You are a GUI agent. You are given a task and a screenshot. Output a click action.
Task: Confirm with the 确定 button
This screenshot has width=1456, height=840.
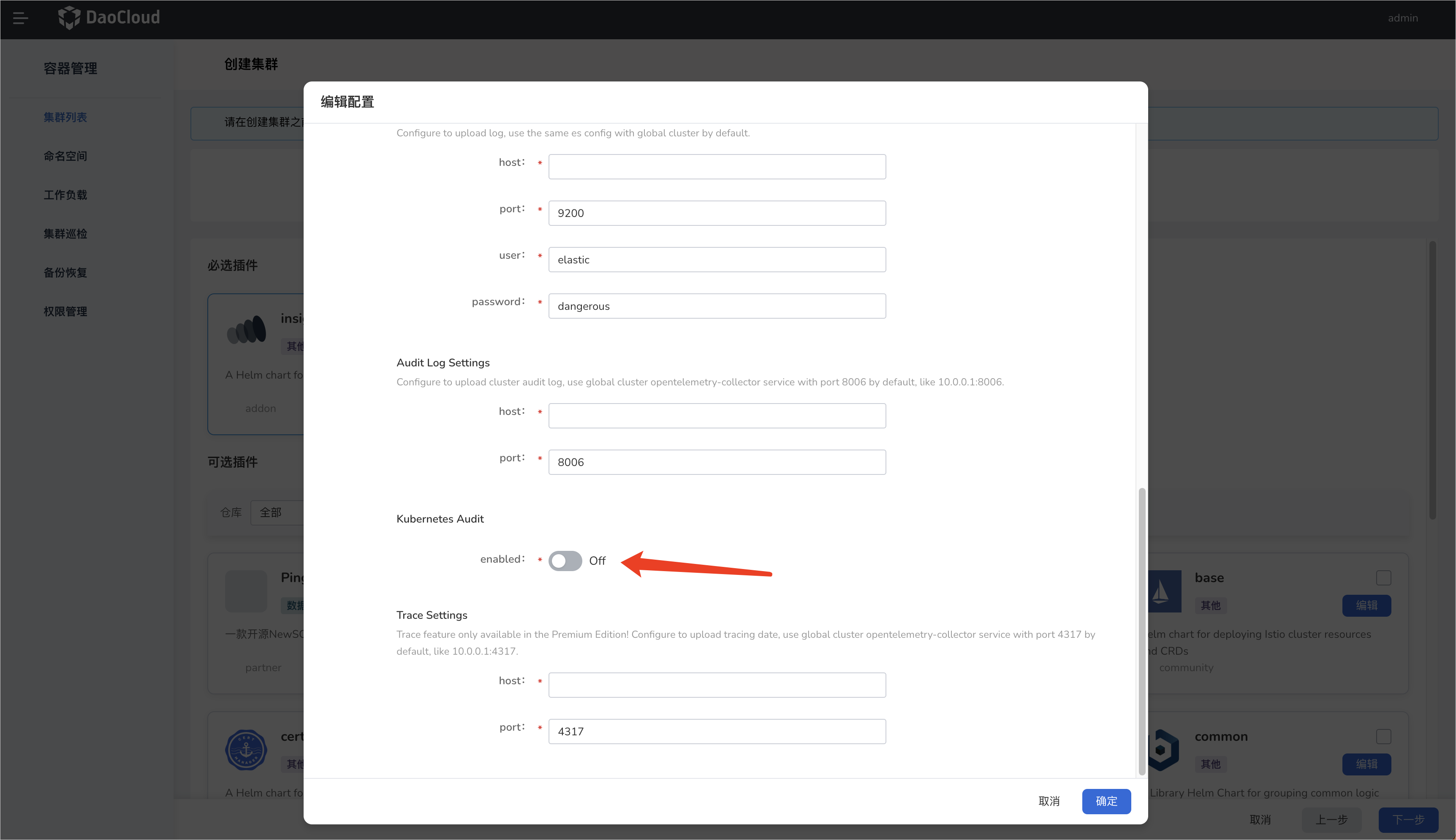click(1106, 801)
